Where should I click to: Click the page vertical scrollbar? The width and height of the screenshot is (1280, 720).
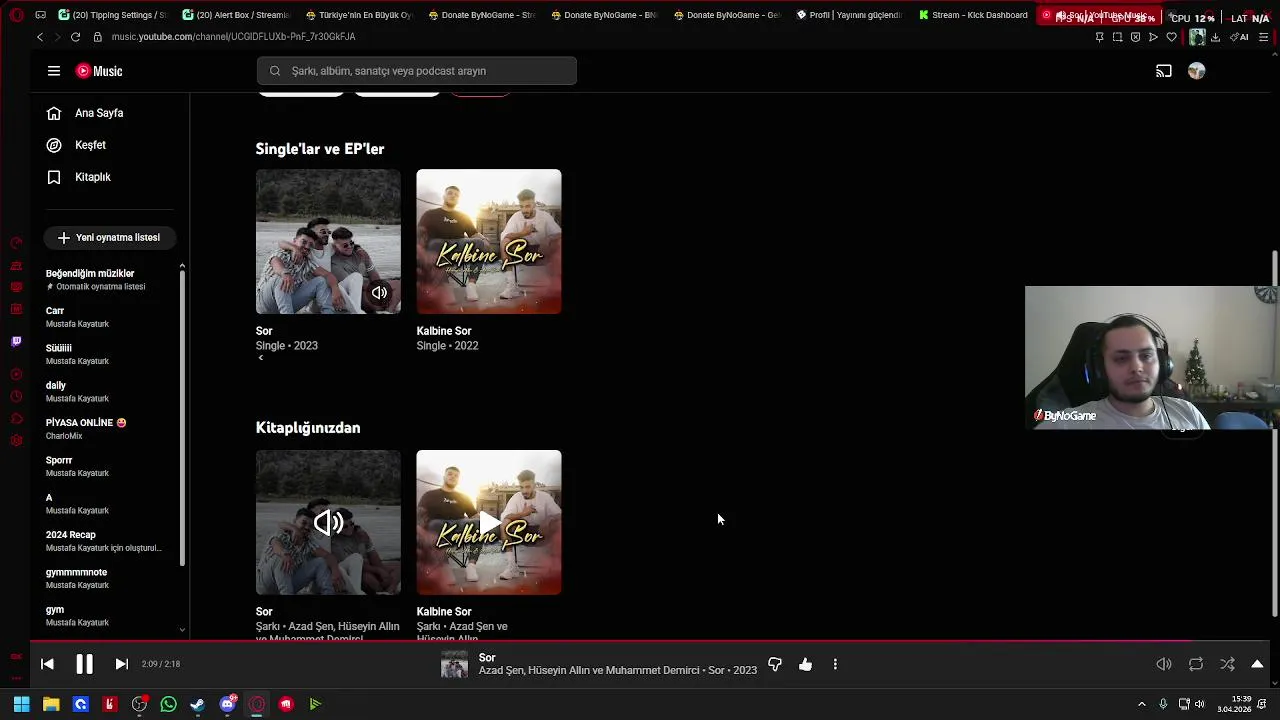coord(1275,432)
